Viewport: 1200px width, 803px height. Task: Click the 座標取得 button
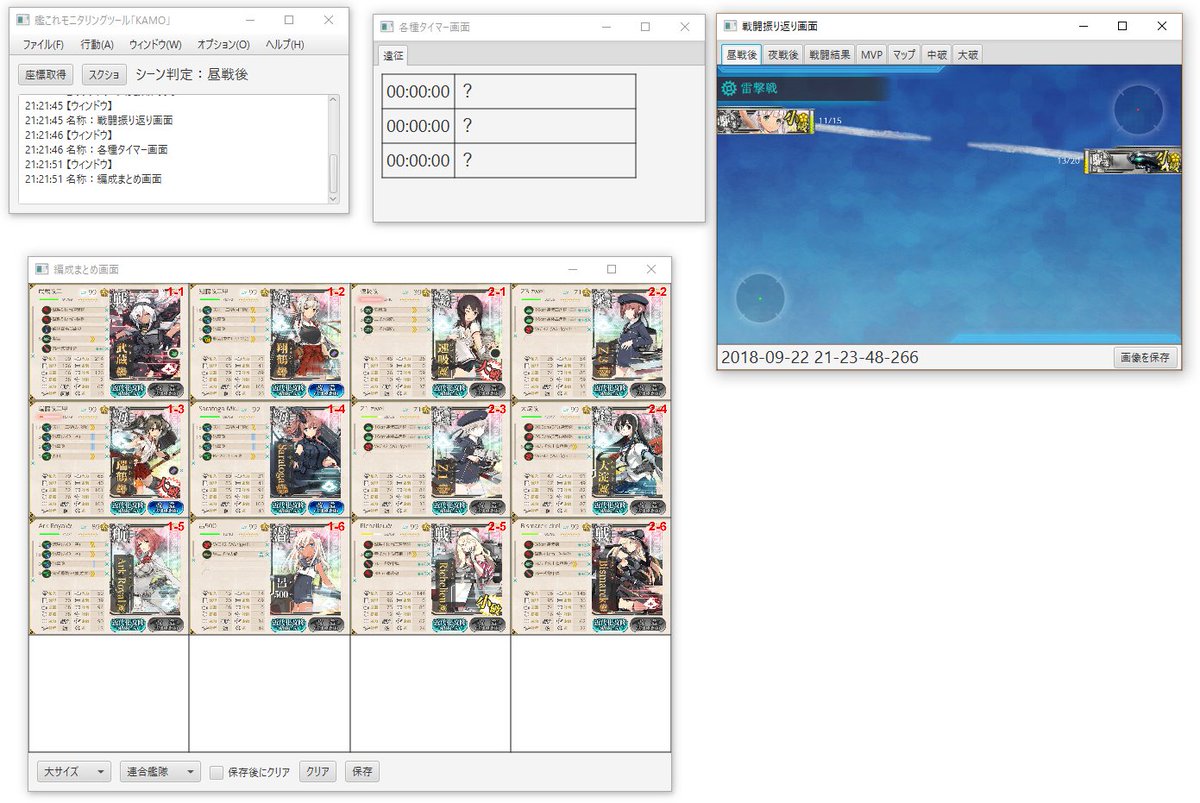(x=46, y=74)
